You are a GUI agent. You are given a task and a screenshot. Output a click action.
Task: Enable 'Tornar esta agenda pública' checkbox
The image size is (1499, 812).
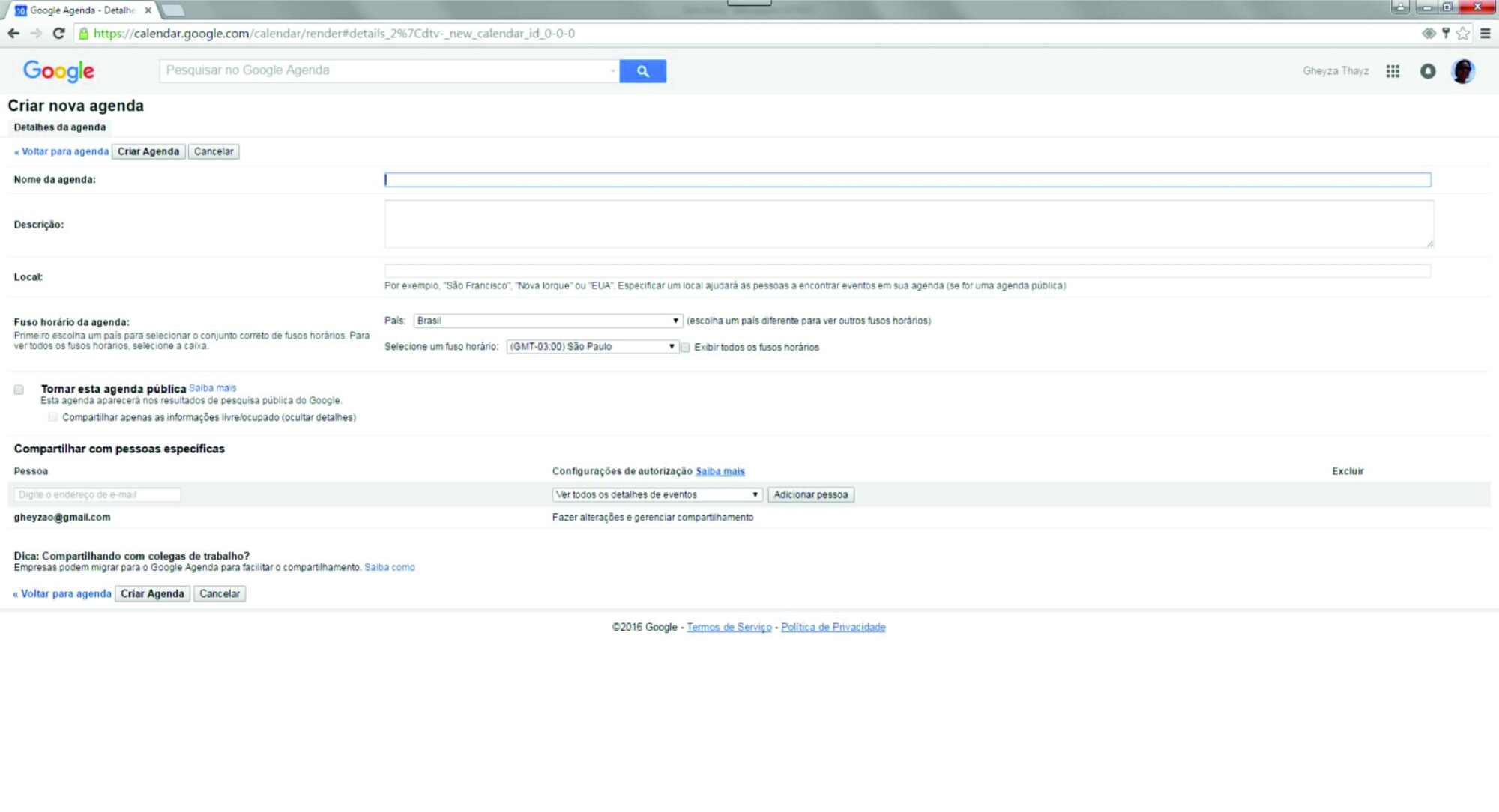(19, 390)
